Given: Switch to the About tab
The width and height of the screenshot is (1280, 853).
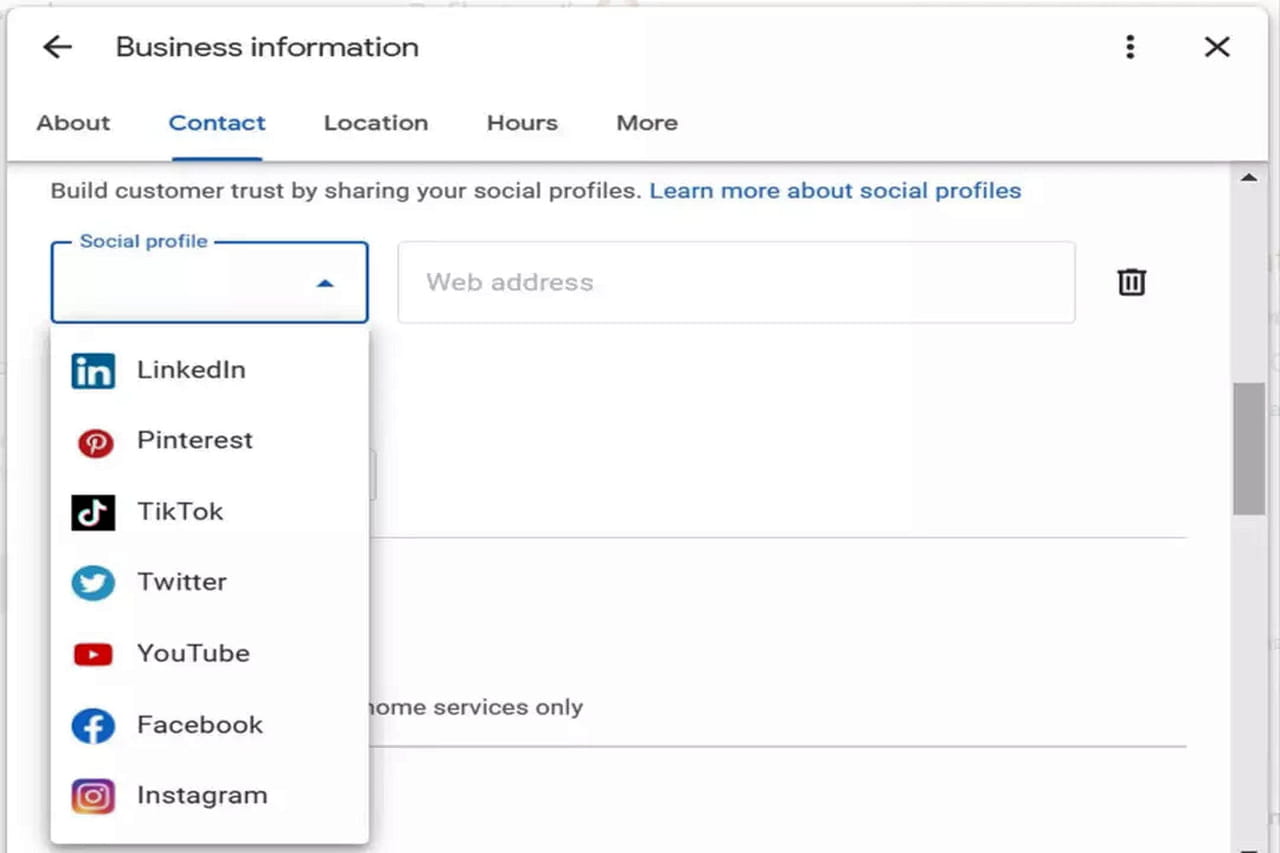Looking at the screenshot, I should 73,123.
